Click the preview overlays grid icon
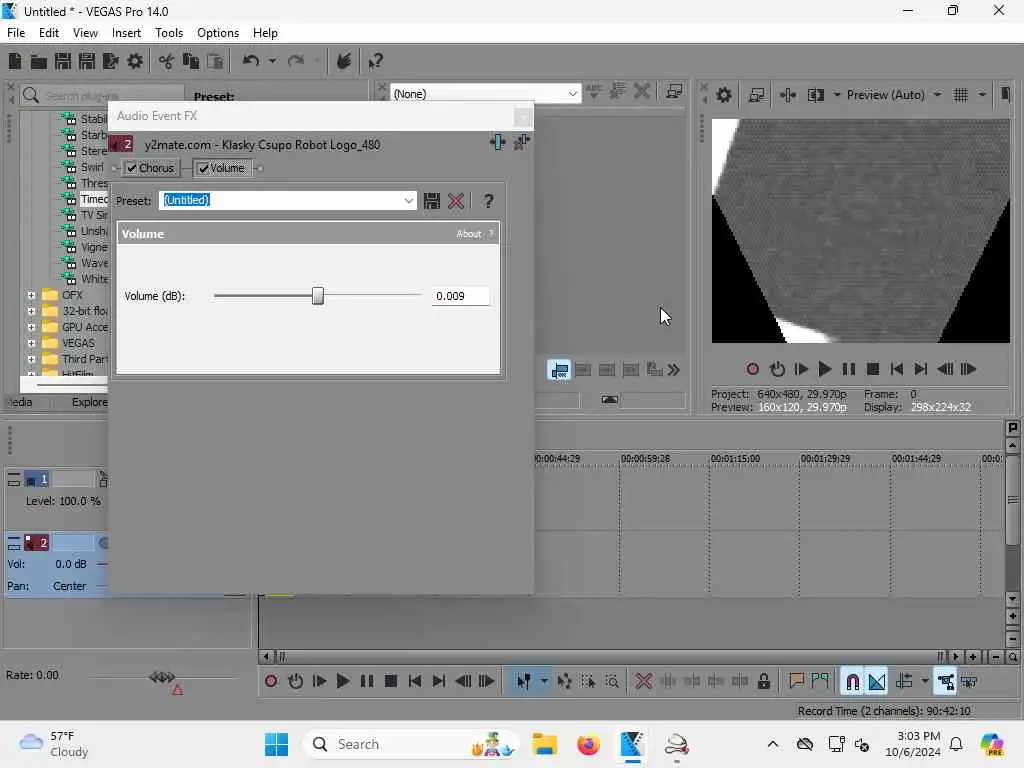The height and width of the screenshot is (768, 1024). 961,95
